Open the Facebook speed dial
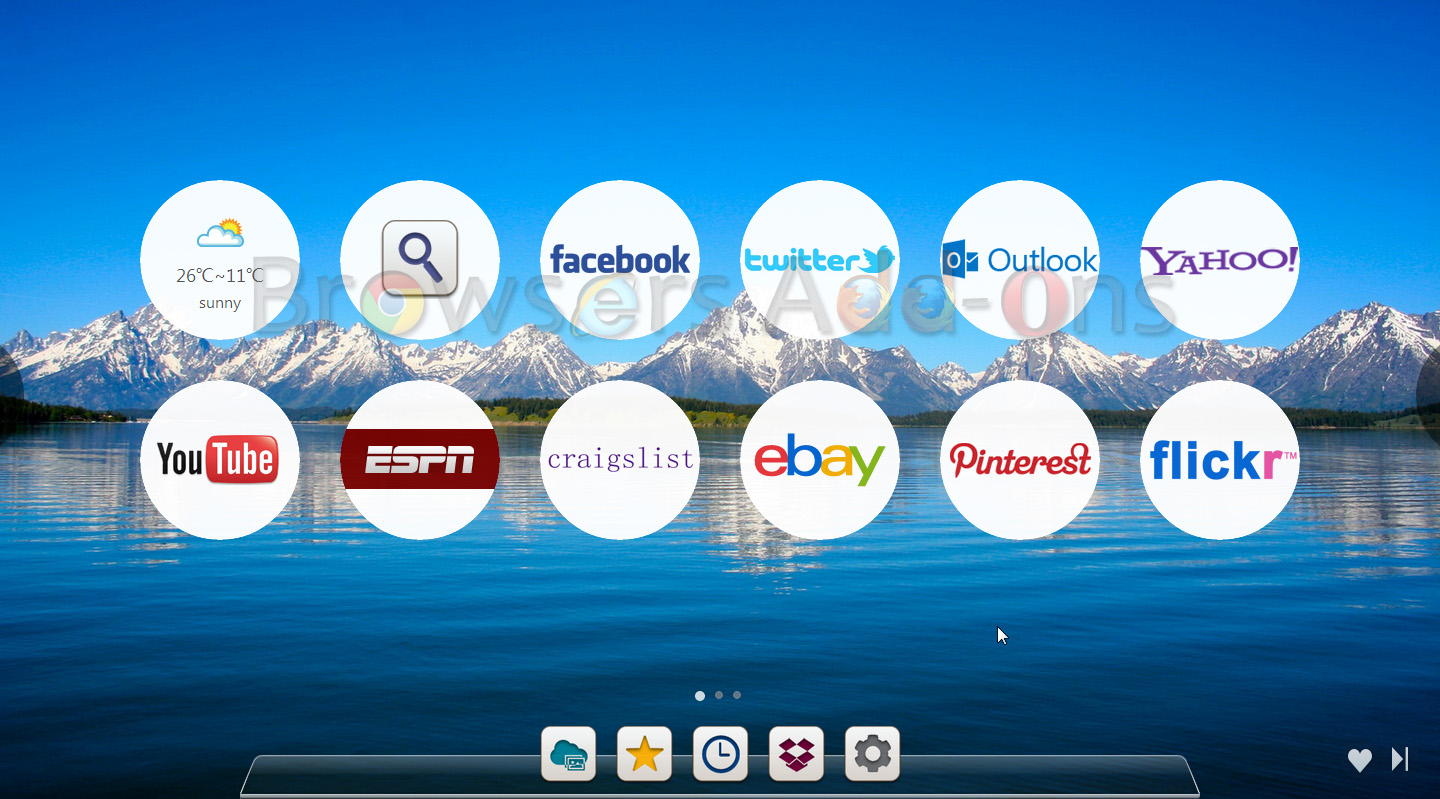 tap(620, 258)
